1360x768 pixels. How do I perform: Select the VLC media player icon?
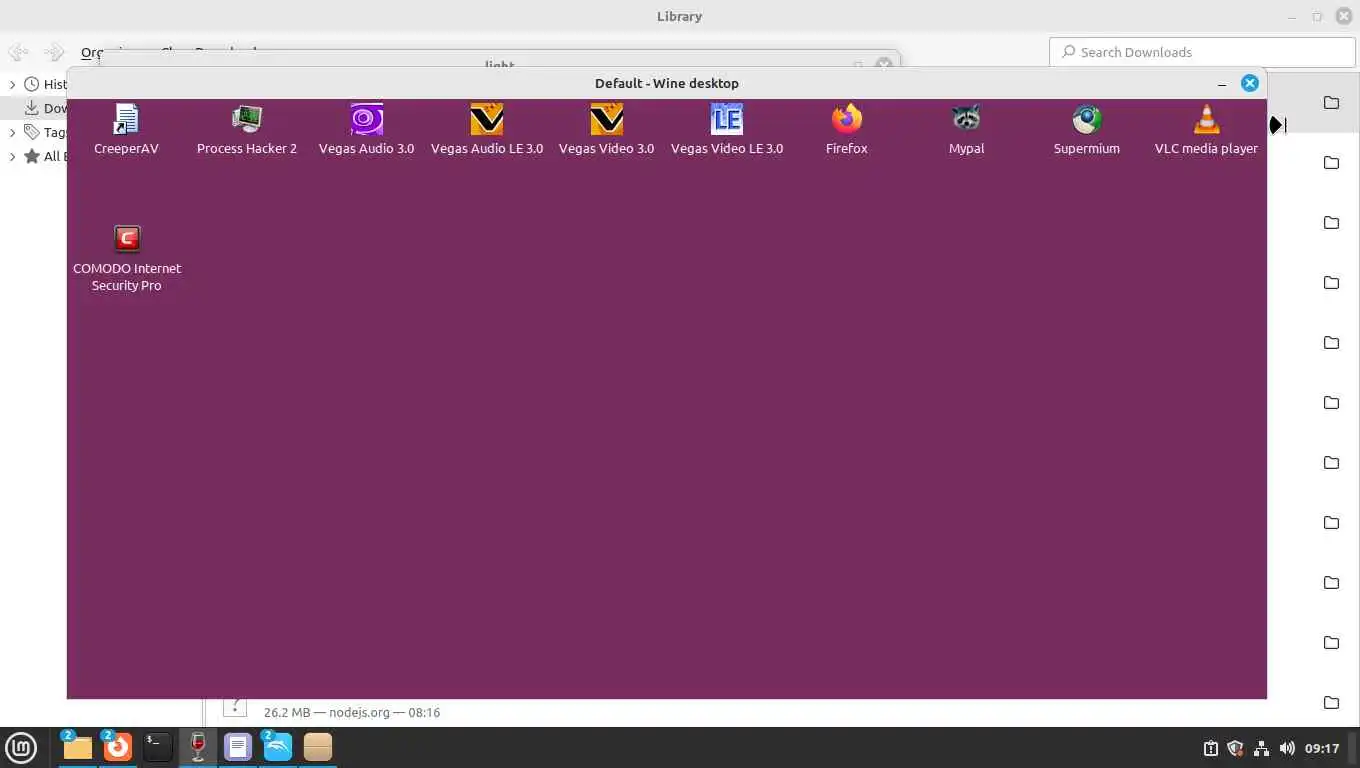pos(1207,120)
